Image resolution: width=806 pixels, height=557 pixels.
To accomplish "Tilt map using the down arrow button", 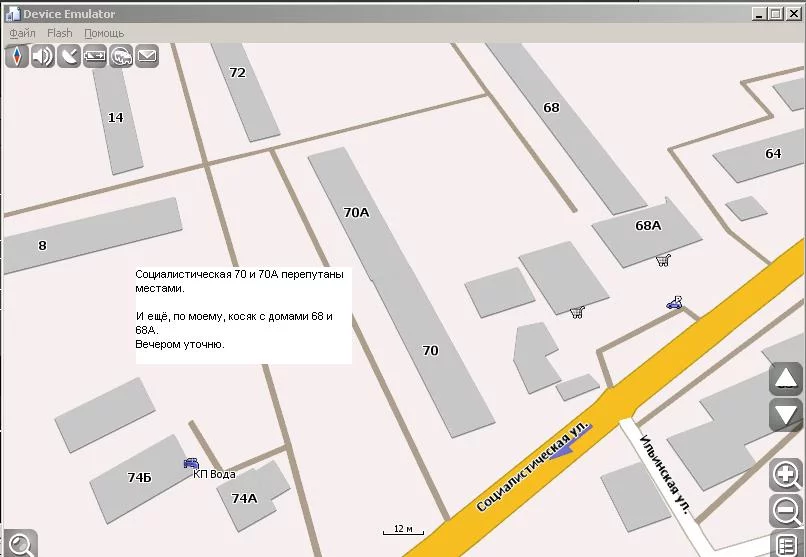I will point(786,414).
